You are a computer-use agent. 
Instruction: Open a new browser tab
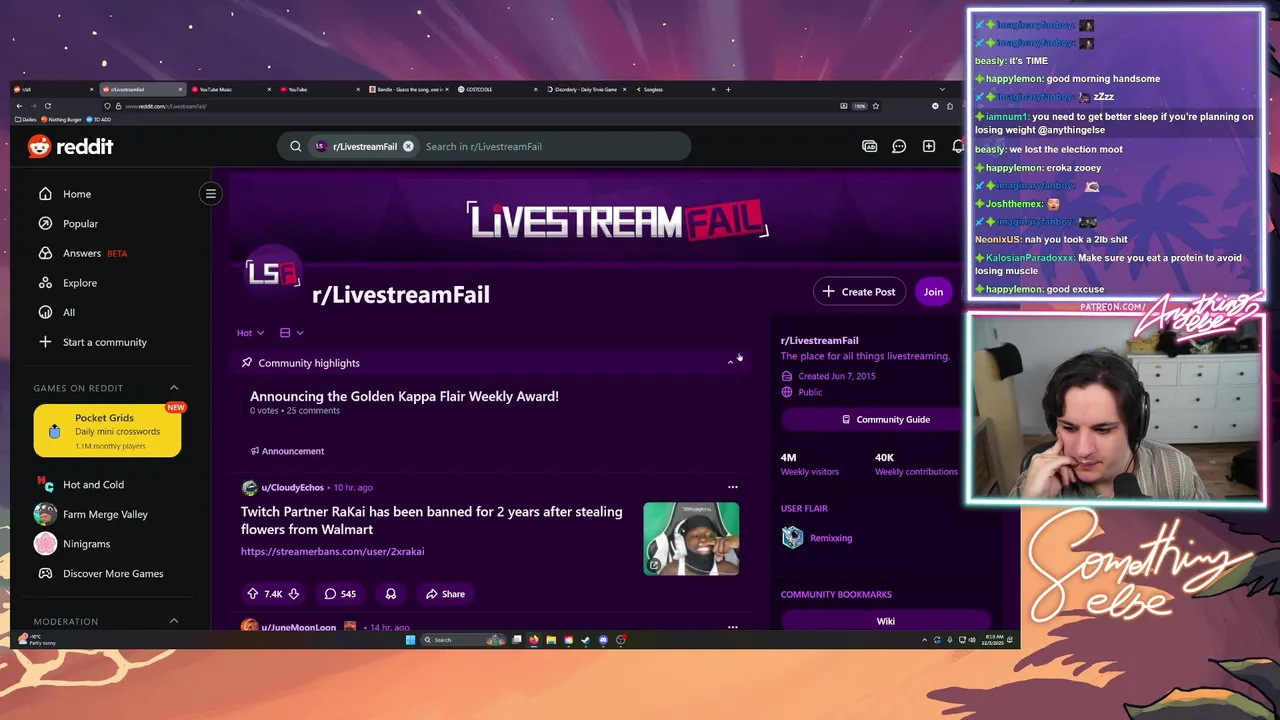tap(728, 89)
